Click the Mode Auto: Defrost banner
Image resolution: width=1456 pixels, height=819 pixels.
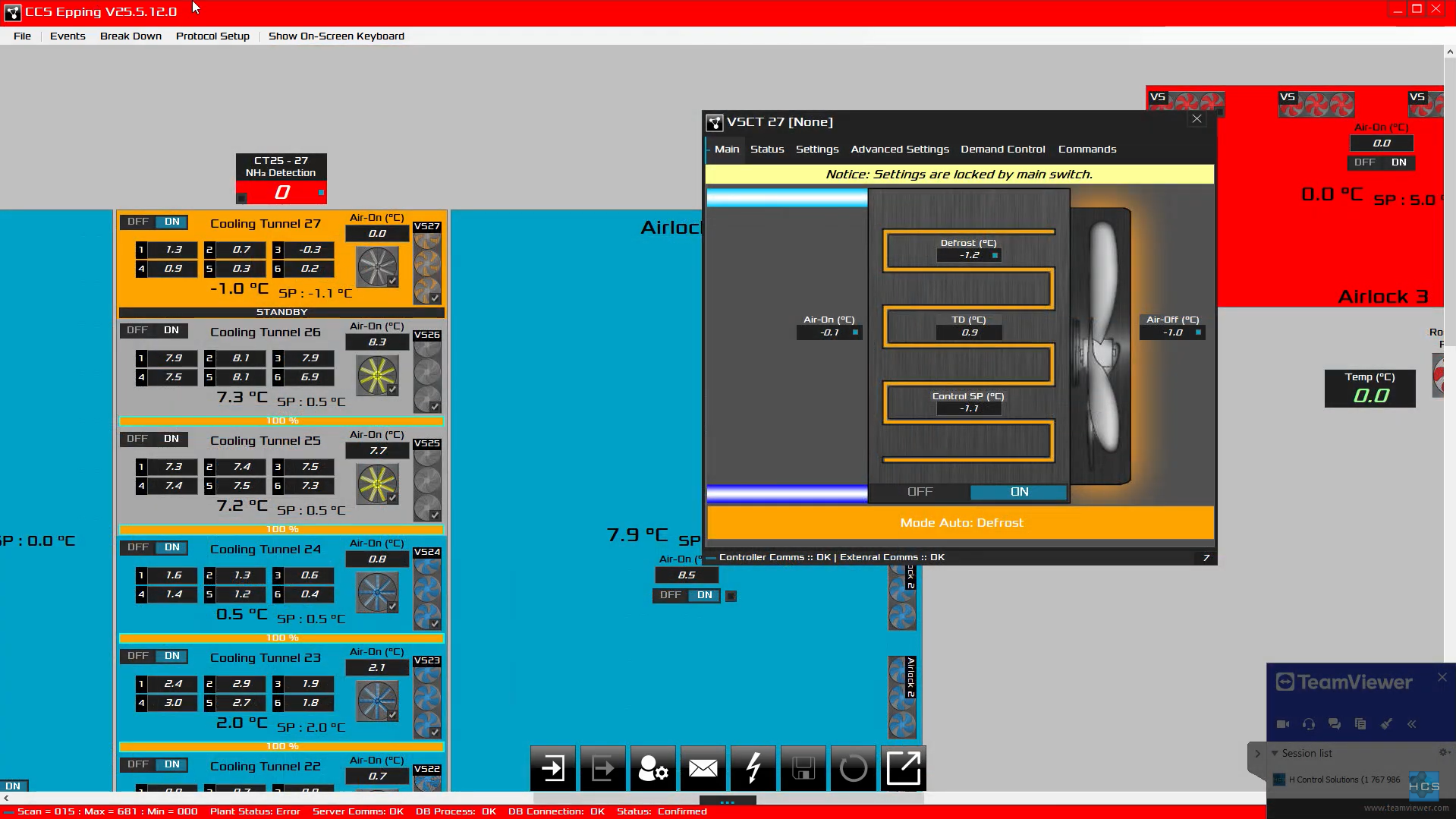coord(961,522)
